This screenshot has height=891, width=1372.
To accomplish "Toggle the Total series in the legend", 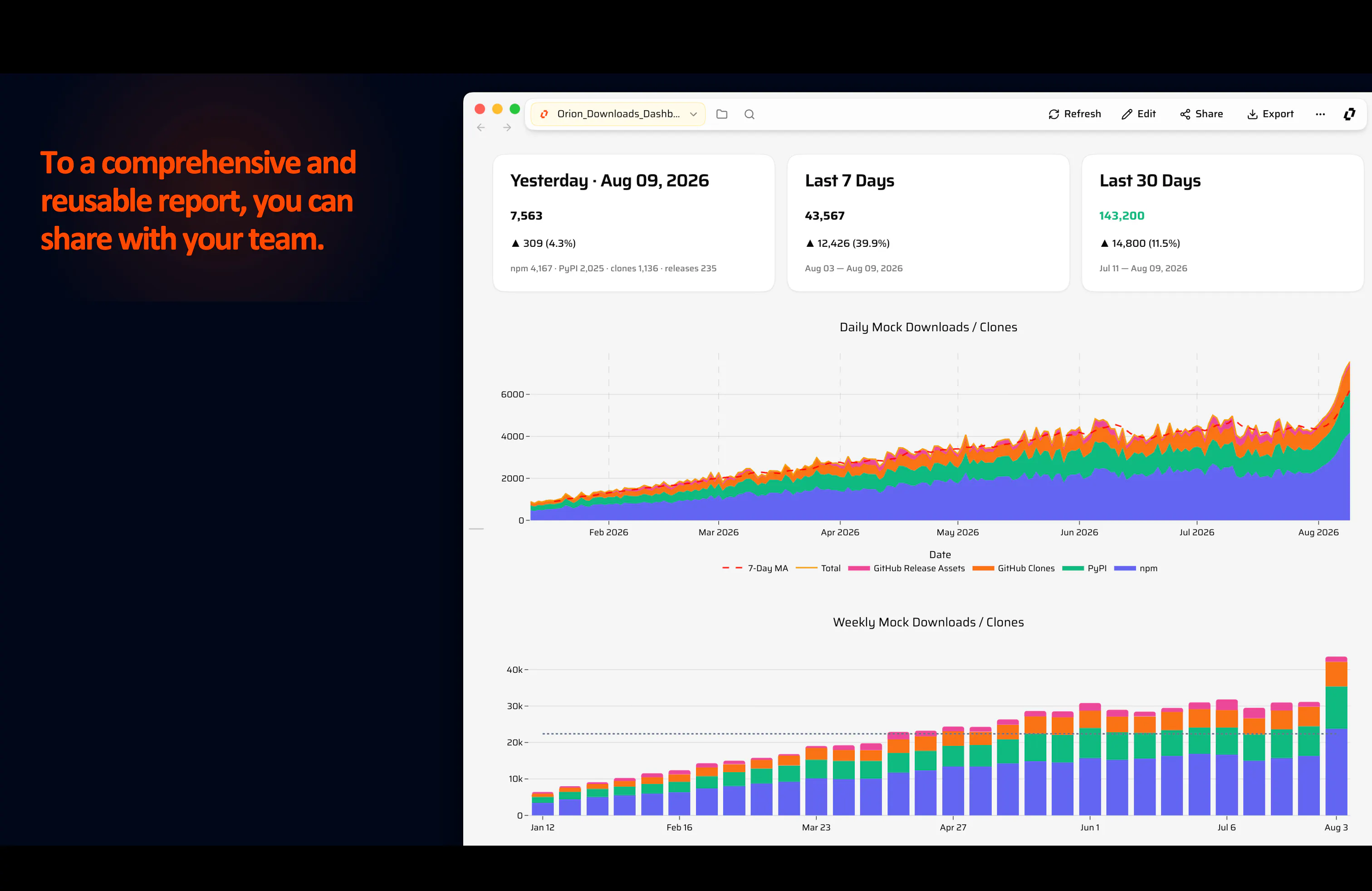I will [818, 568].
